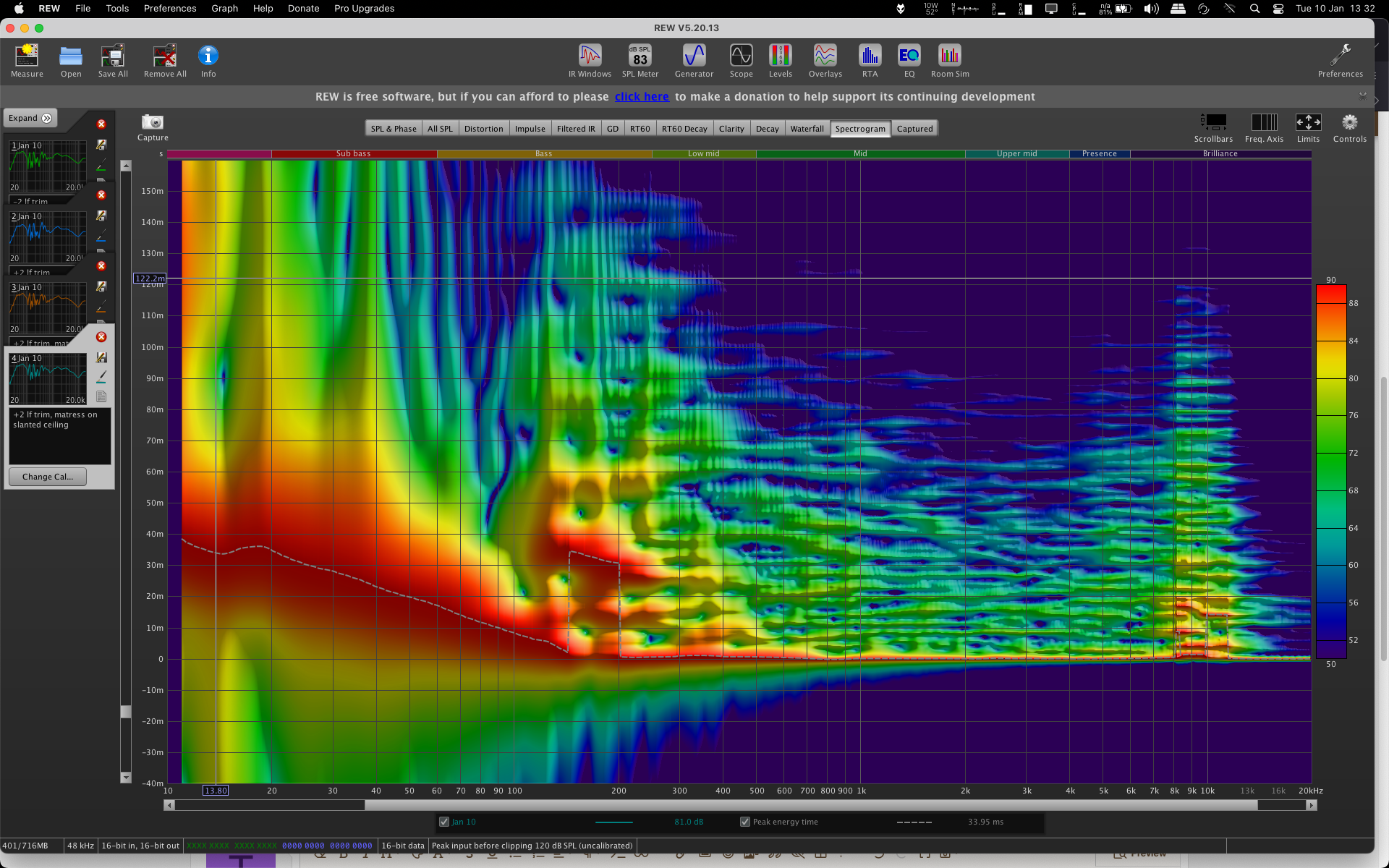Open macOS Spotlight search icon
Viewport: 1389px width, 868px height.
(x=1254, y=9)
